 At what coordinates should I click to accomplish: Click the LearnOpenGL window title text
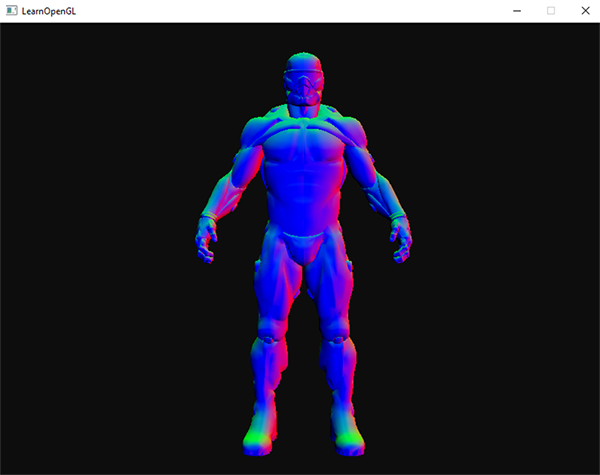pyautogui.click(x=52, y=10)
